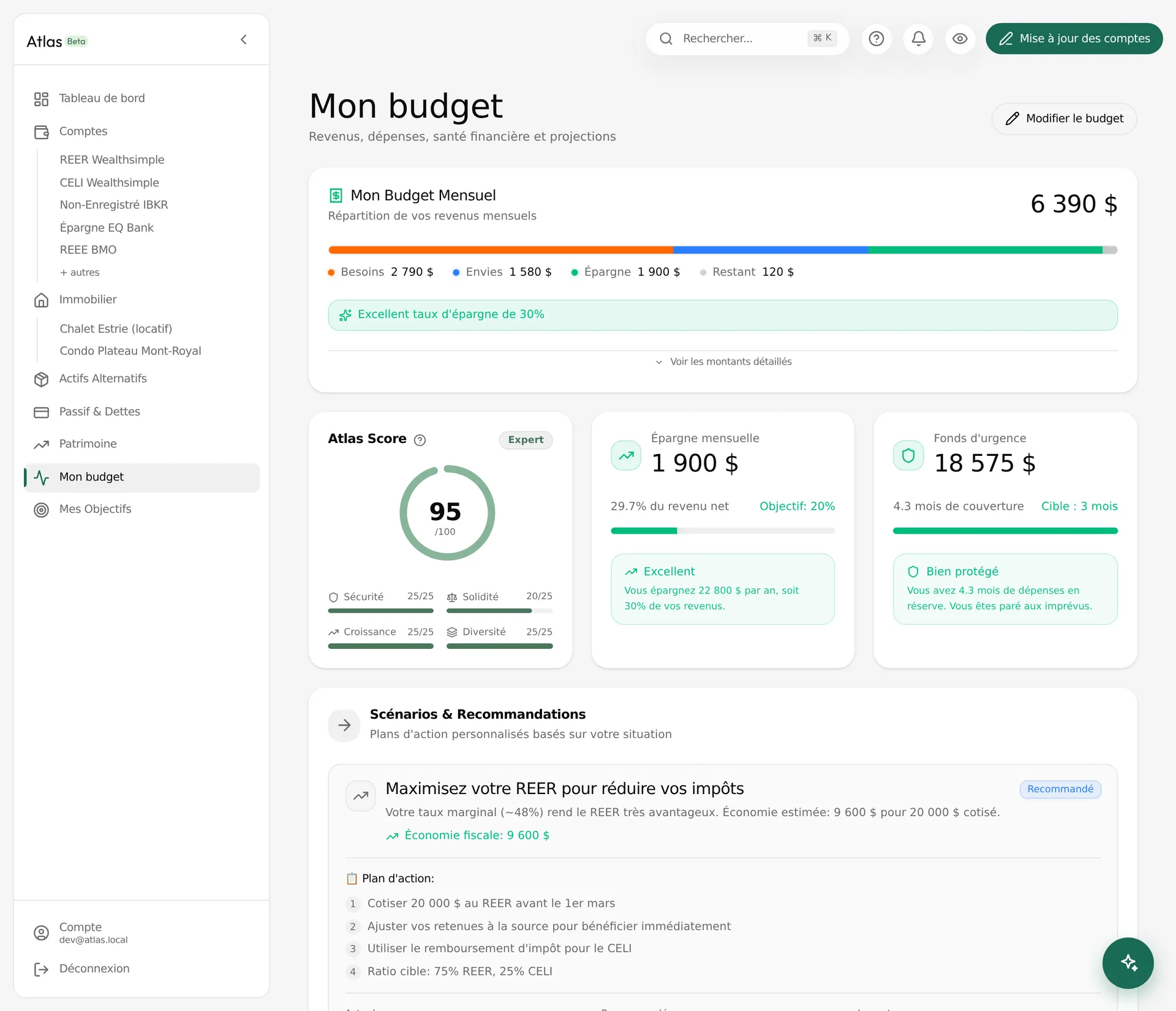Image resolution: width=1176 pixels, height=1011 pixels.
Task: Click the Patrimoine trend icon
Action: tap(41, 444)
